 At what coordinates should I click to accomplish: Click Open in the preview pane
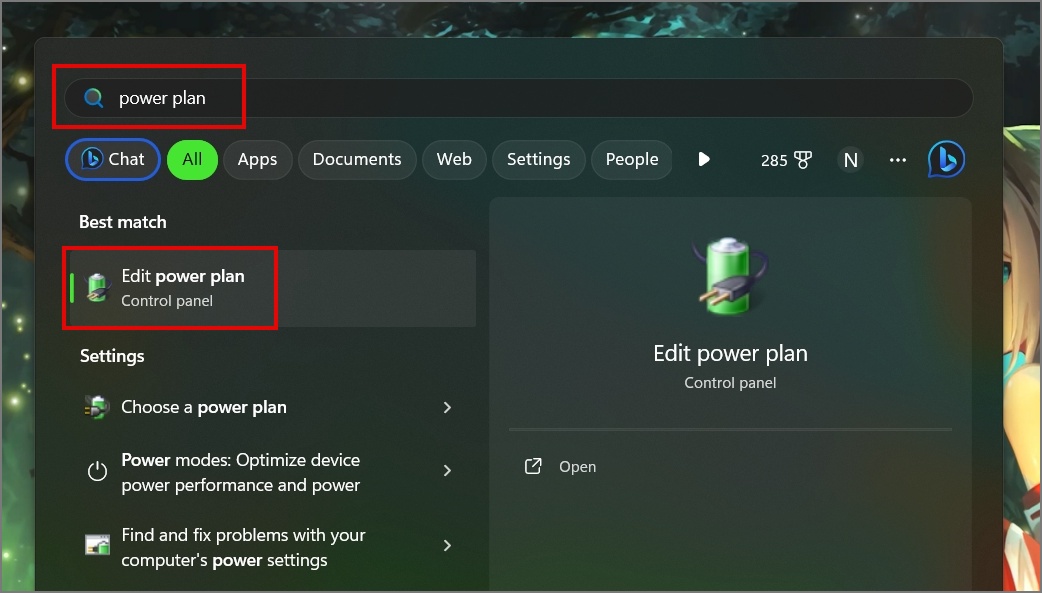pyautogui.click(x=577, y=467)
